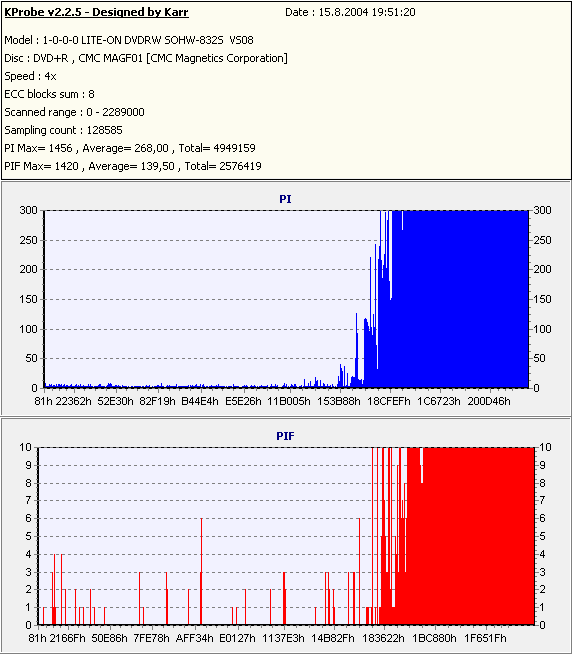The width and height of the screenshot is (572, 654).
Task: Click the 200D46h label on PI axis
Action: (489, 401)
